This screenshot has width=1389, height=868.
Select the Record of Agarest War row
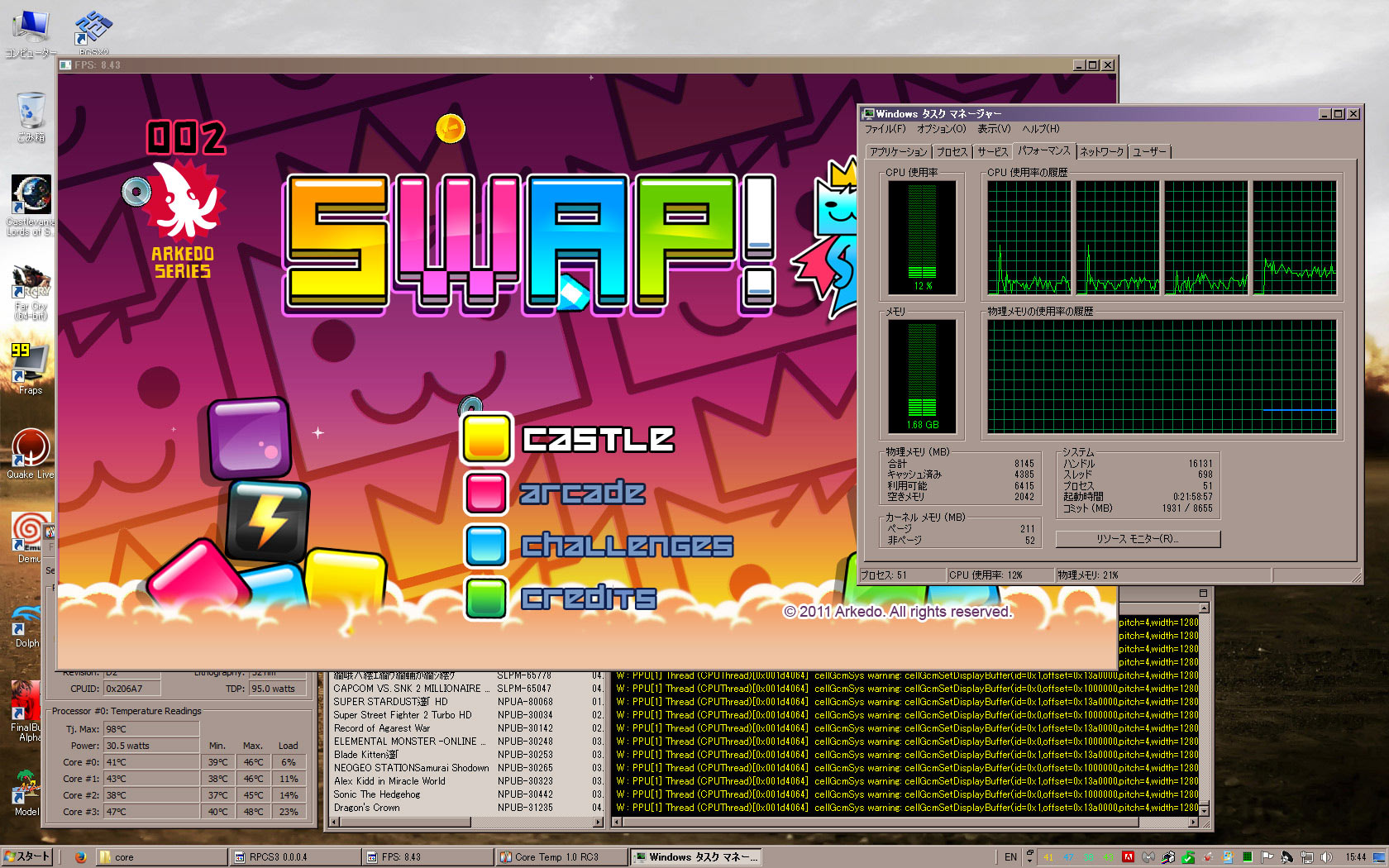point(467,728)
